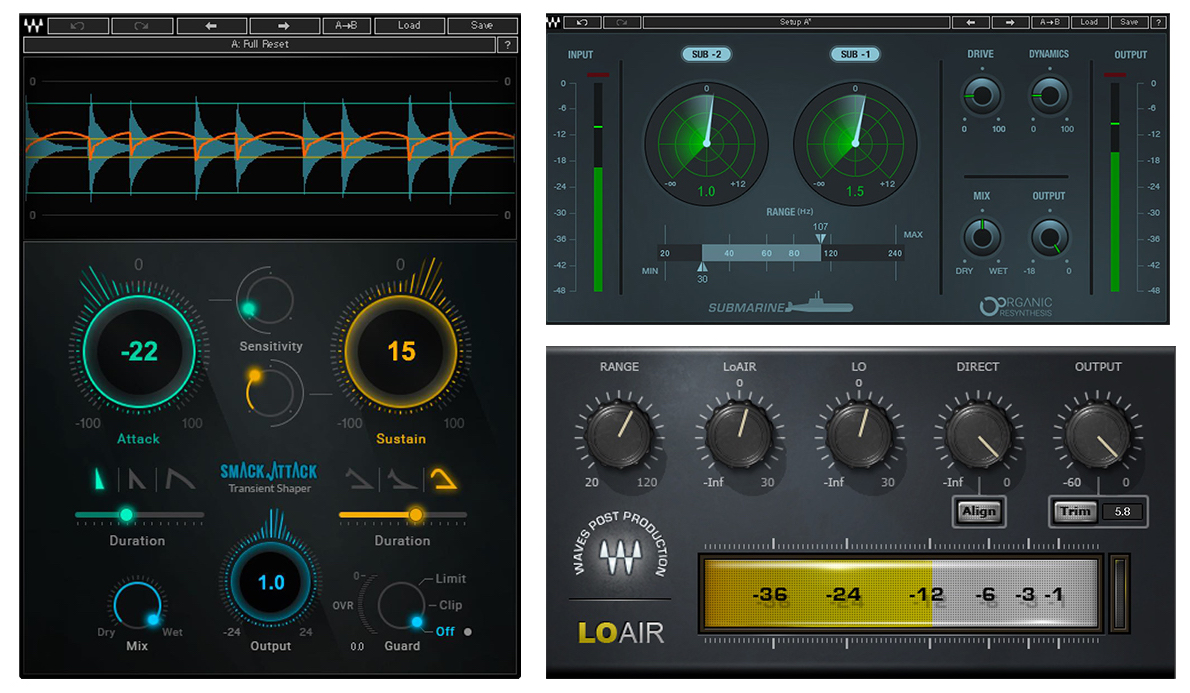The image size is (1190, 693).
Task: Open the Setup A preset dropdown in Submarine
Action: [796, 22]
